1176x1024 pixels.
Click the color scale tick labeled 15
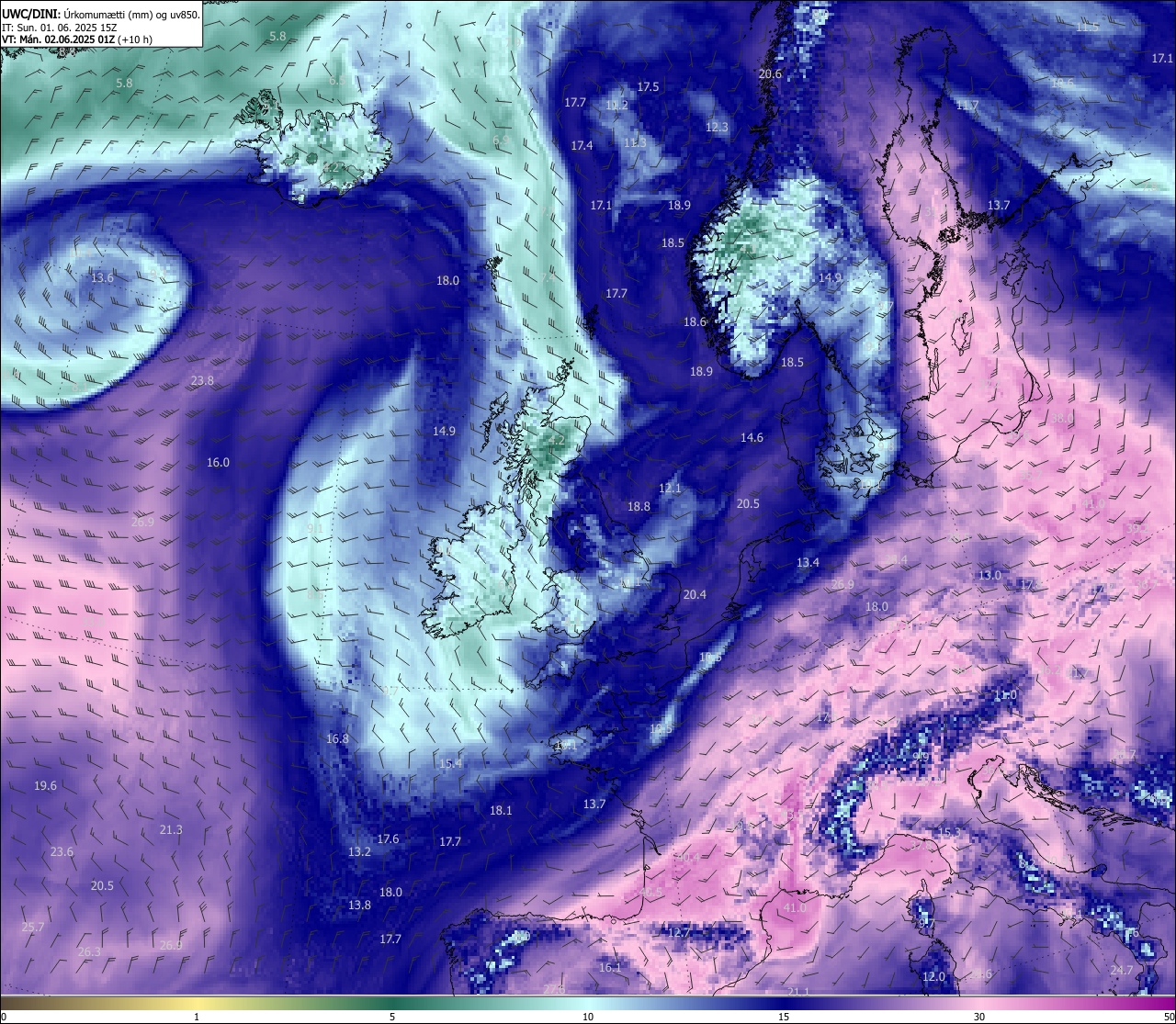pos(784,1017)
